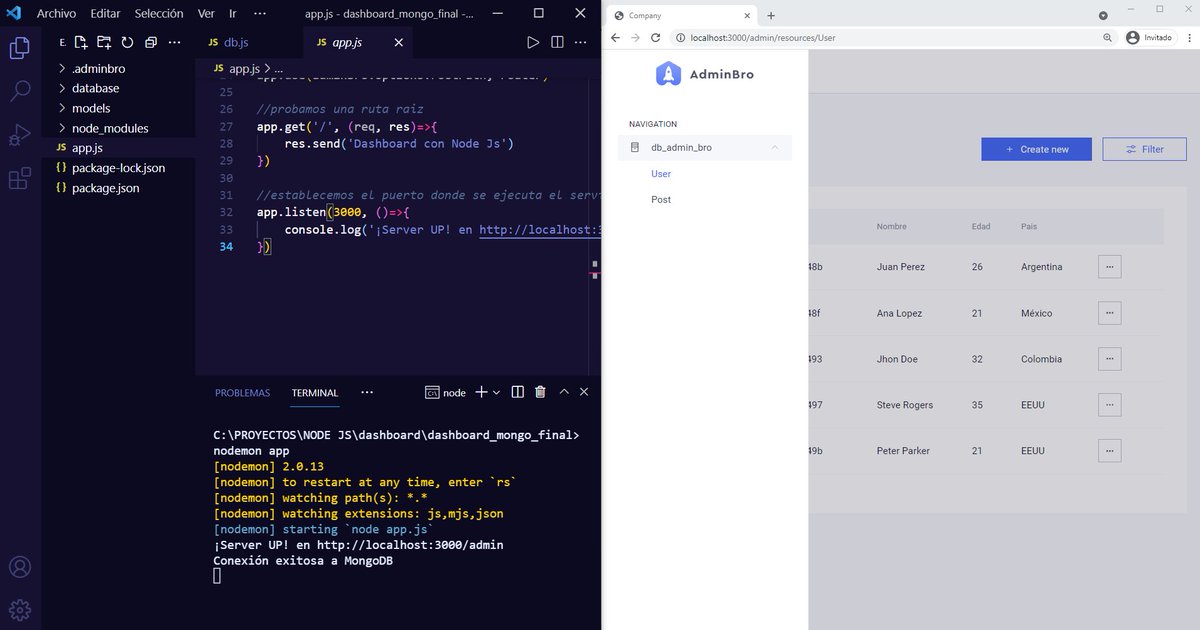Split the terminal panel

point(517,392)
